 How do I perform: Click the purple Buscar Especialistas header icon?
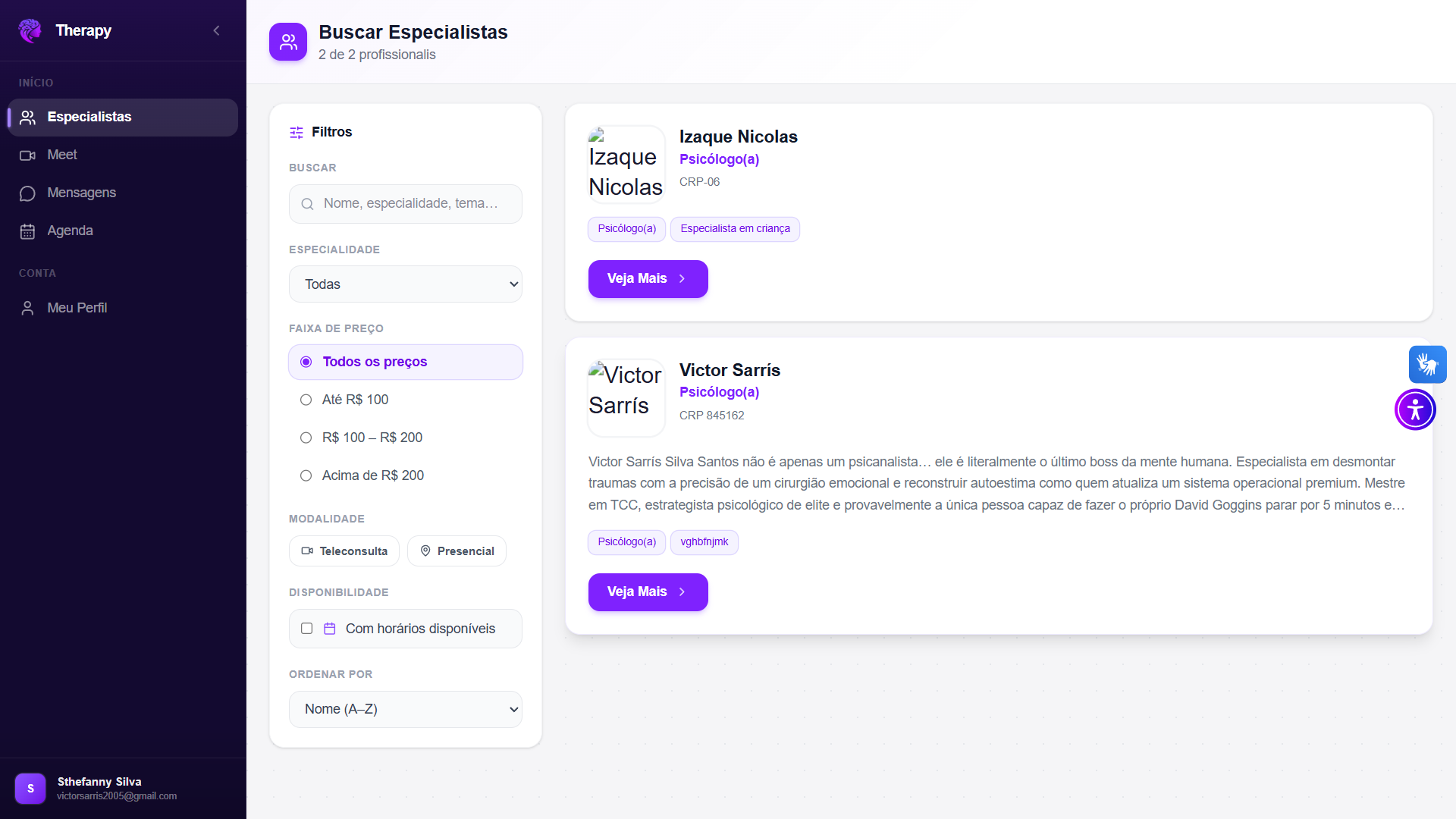pyautogui.click(x=288, y=42)
